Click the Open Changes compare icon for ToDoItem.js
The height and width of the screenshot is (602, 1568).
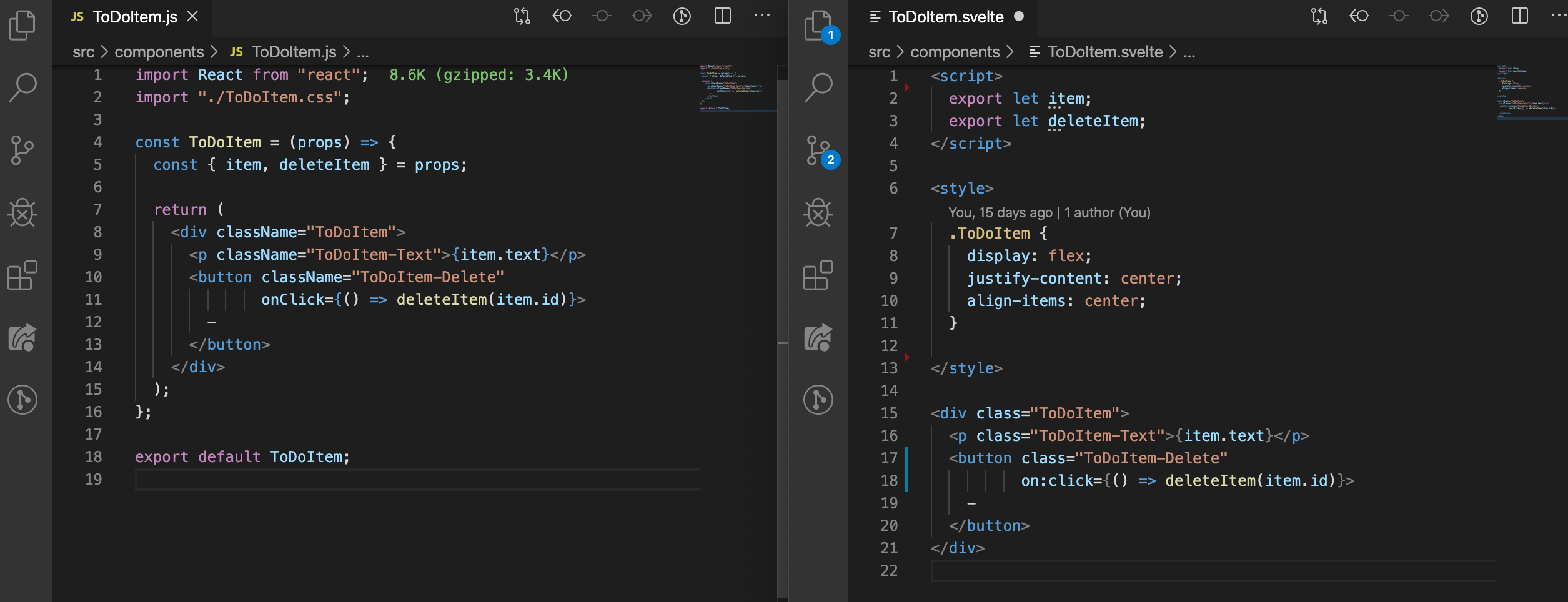(x=521, y=16)
